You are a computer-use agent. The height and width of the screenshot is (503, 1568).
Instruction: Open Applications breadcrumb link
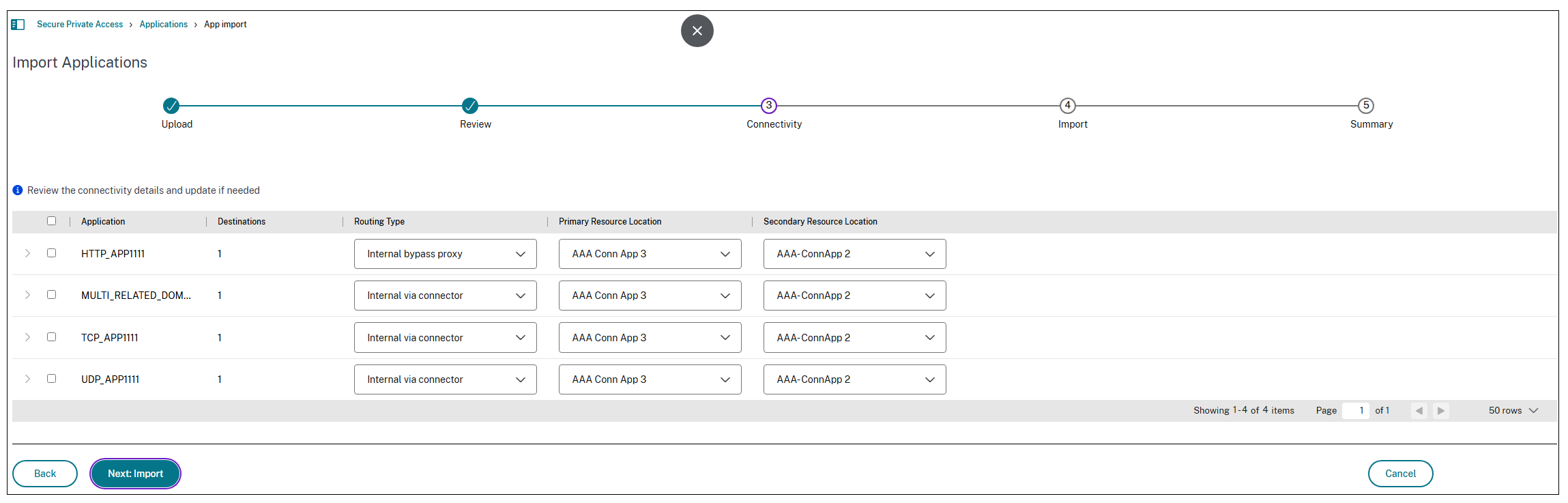(164, 25)
